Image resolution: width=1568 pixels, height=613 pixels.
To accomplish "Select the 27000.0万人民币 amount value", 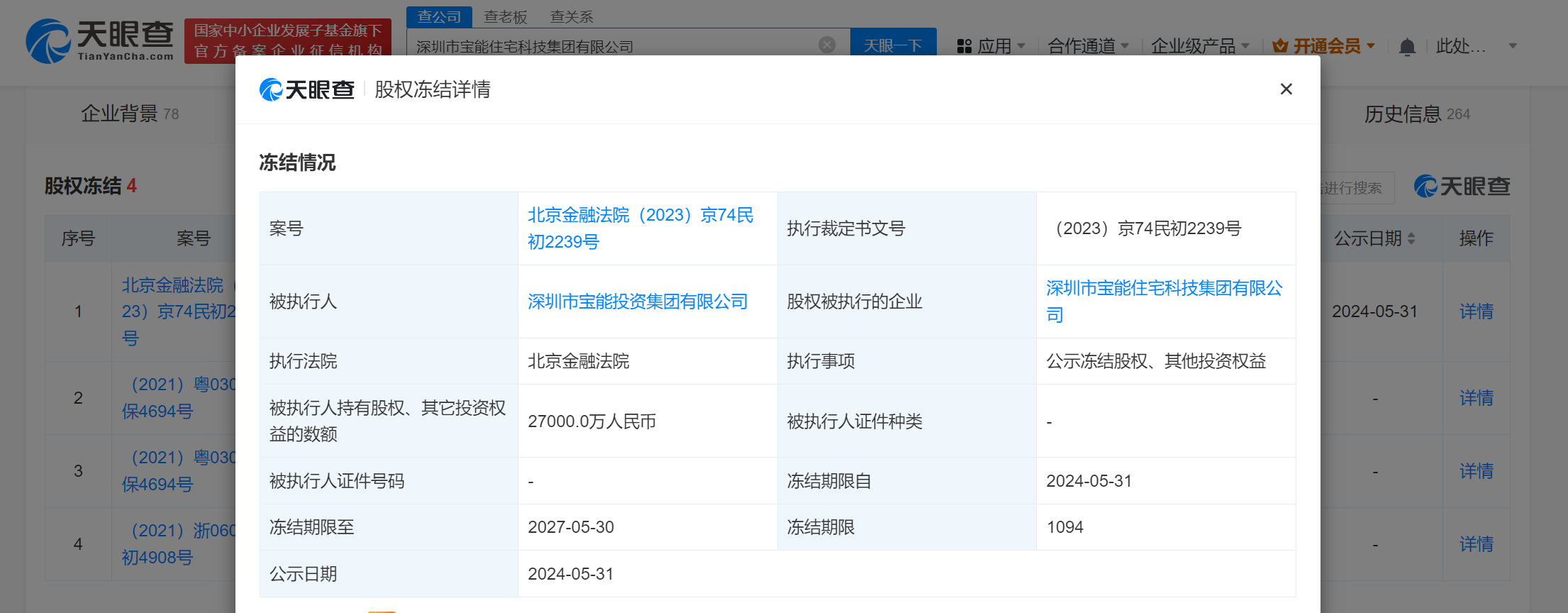I will pos(591,421).
